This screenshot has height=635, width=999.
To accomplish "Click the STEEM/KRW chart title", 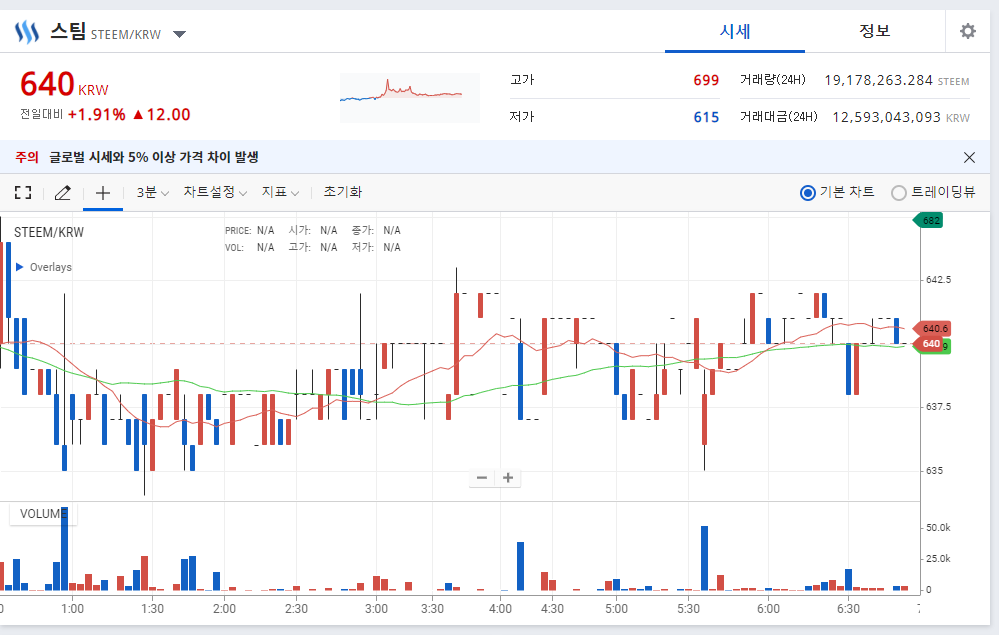I will 49,232.
